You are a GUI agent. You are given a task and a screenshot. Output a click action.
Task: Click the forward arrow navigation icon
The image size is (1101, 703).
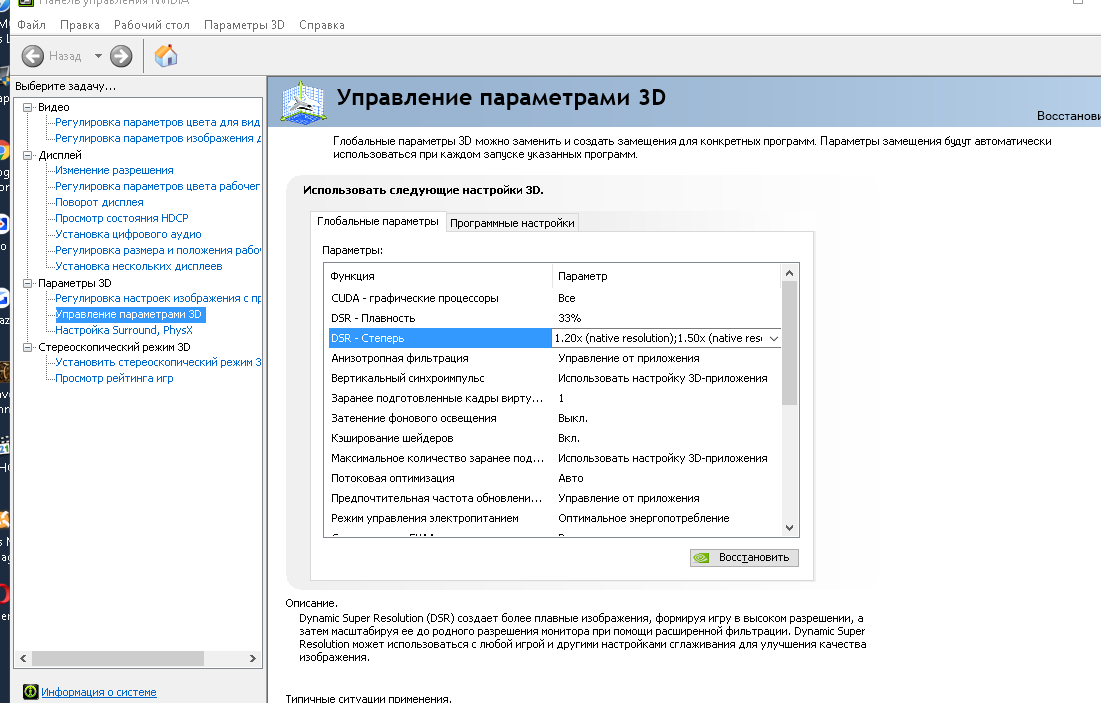pyautogui.click(x=121, y=56)
